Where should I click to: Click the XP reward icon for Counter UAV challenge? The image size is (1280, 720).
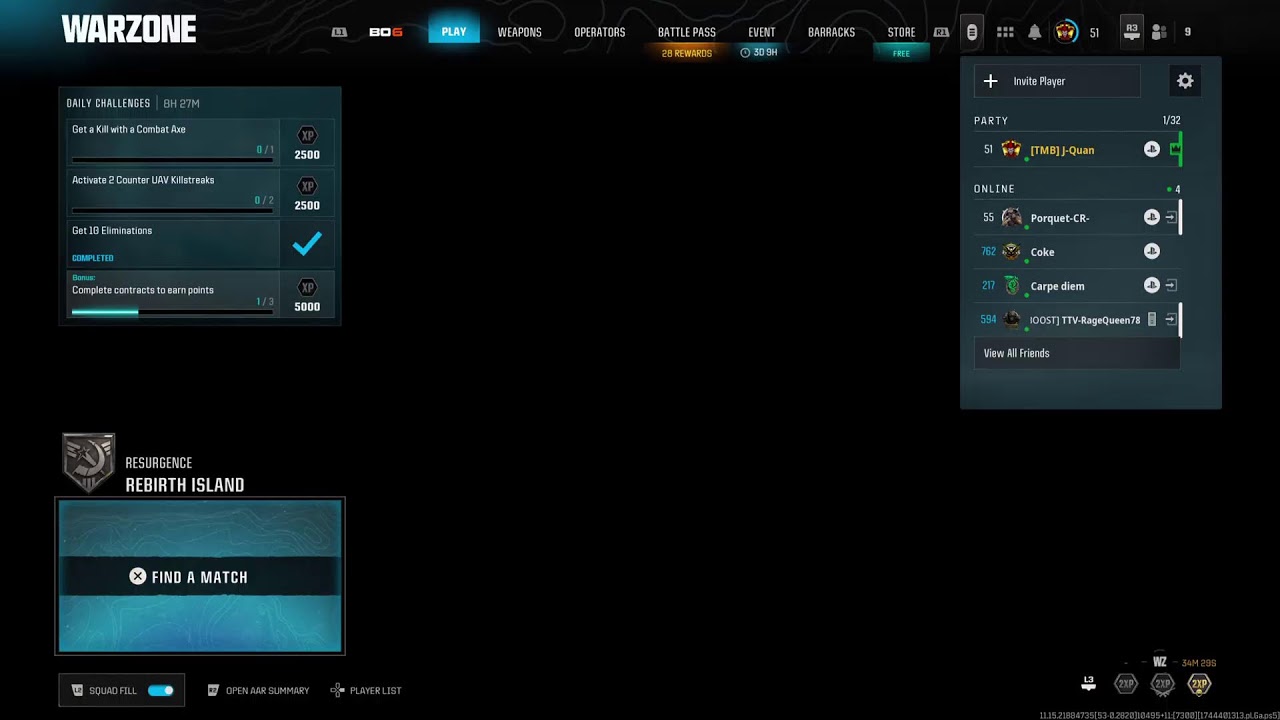coord(307,186)
